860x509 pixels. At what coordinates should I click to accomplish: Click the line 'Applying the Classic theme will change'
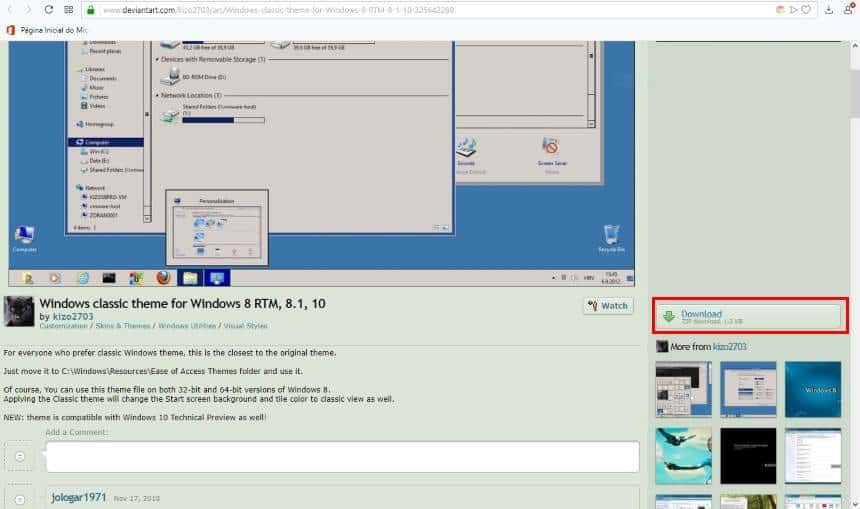(x=199, y=399)
